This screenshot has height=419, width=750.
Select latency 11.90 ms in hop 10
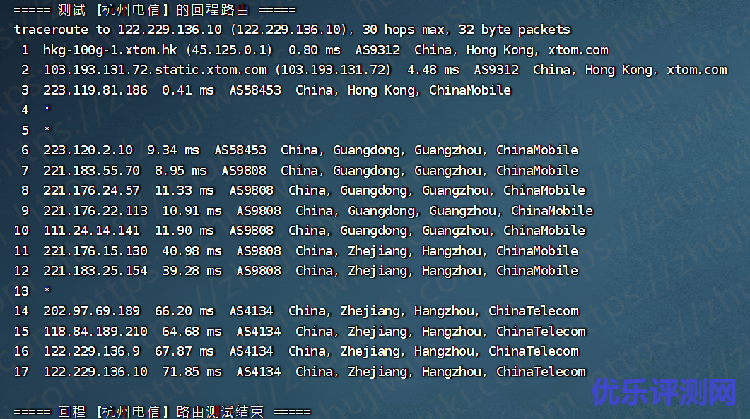point(184,231)
